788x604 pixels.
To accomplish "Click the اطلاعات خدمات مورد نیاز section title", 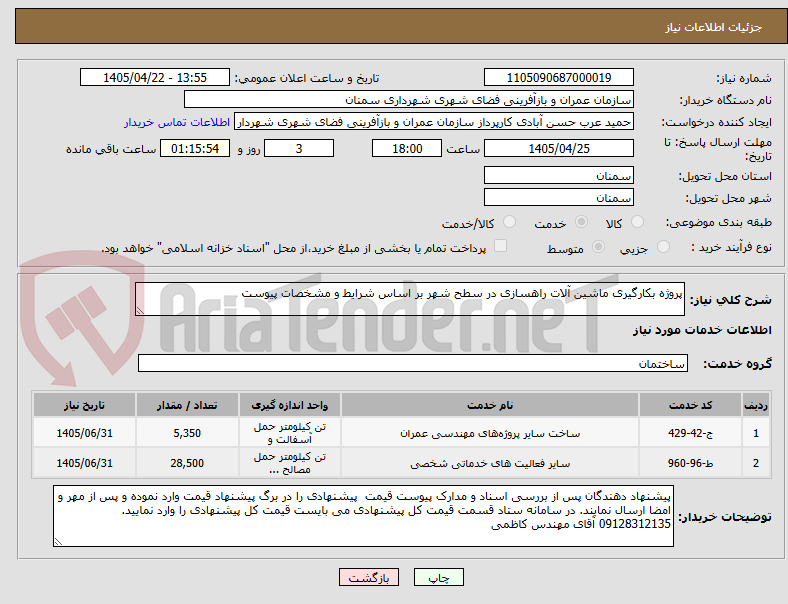I will (702, 330).
